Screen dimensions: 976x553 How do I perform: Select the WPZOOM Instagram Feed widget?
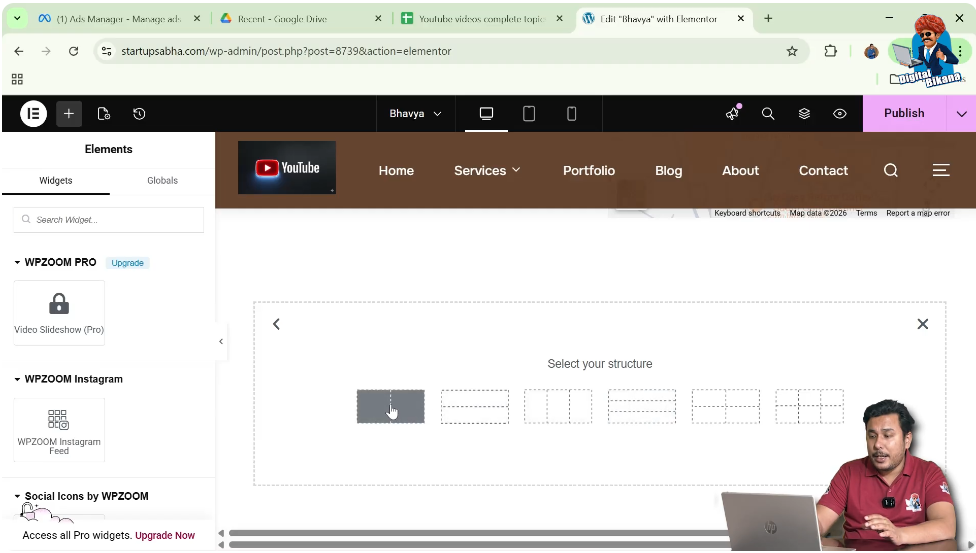click(x=59, y=430)
